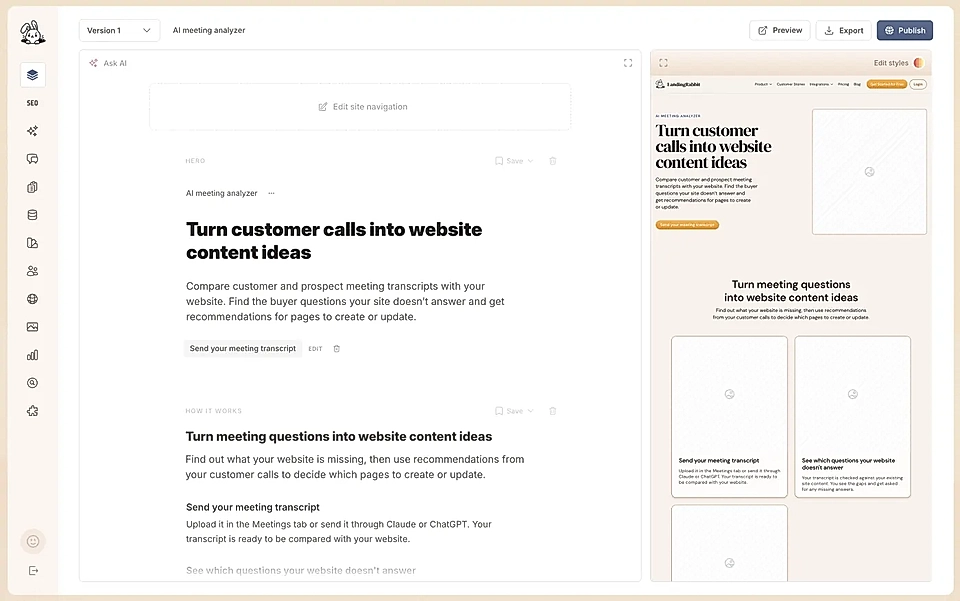
Task: Open the at-sign sidebar icon
Action: [32, 383]
